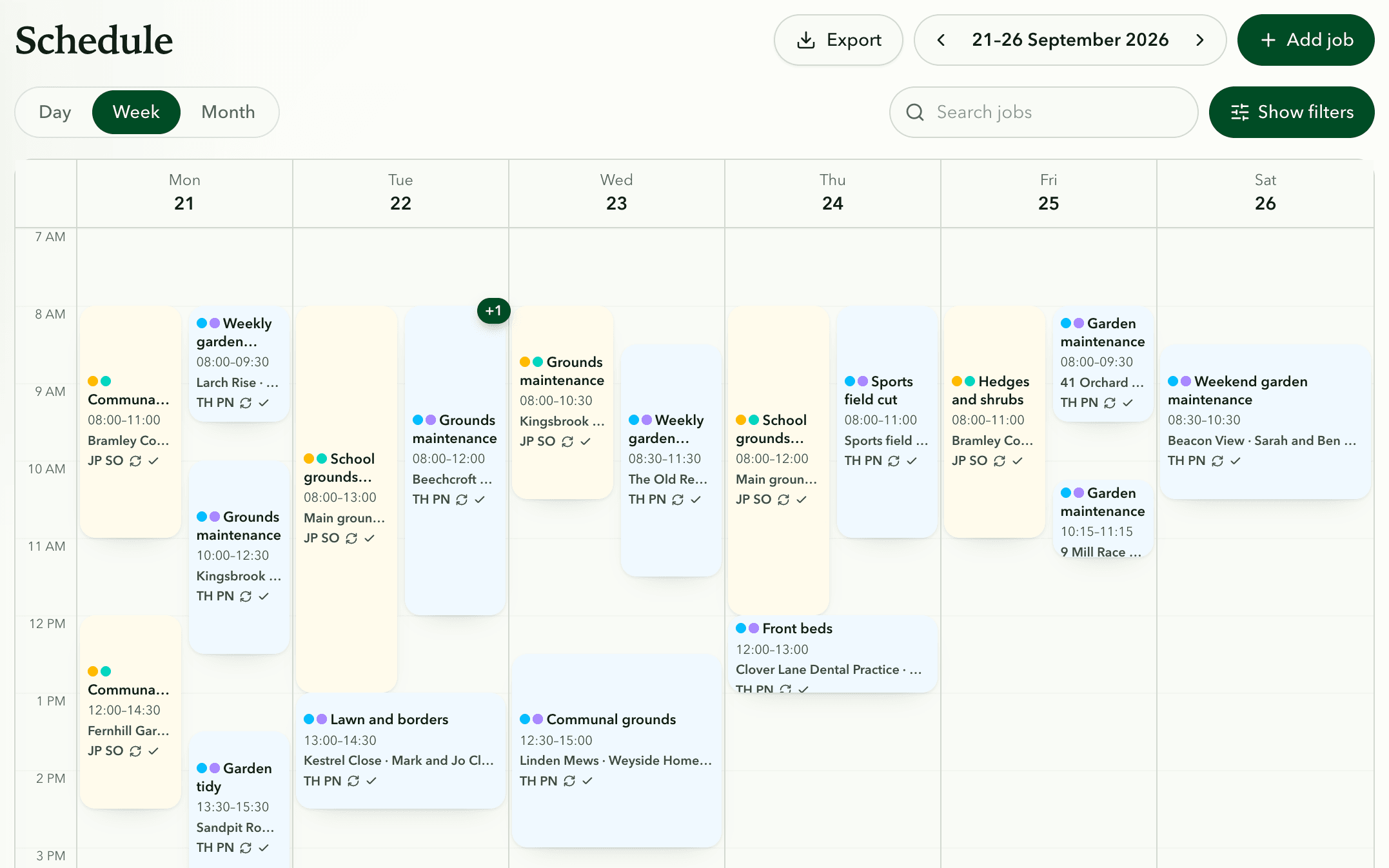Open the Sports field cut job
The height and width of the screenshot is (868, 1389).
887,422
